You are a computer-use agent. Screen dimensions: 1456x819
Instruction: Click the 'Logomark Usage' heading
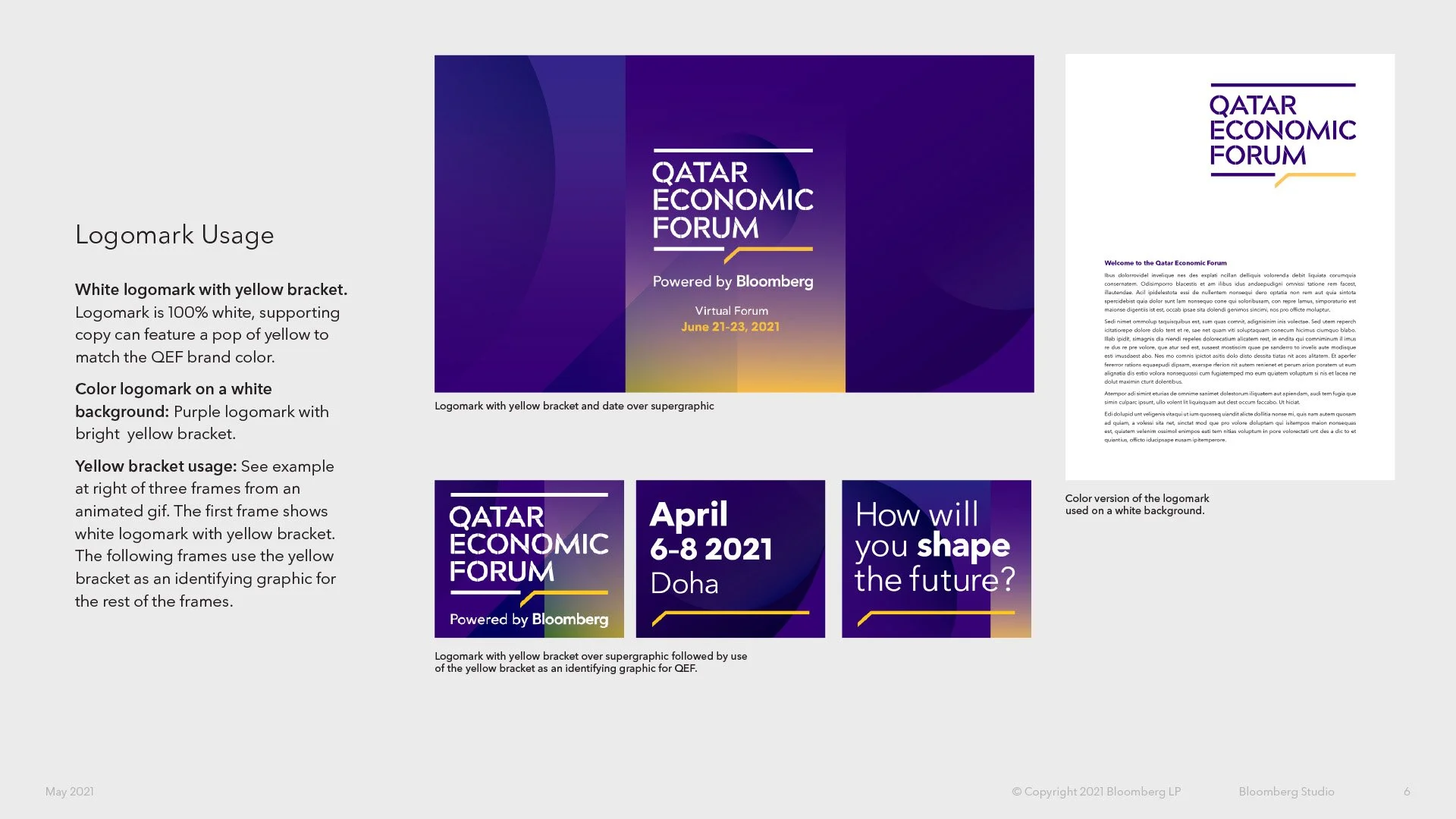(174, 236)
